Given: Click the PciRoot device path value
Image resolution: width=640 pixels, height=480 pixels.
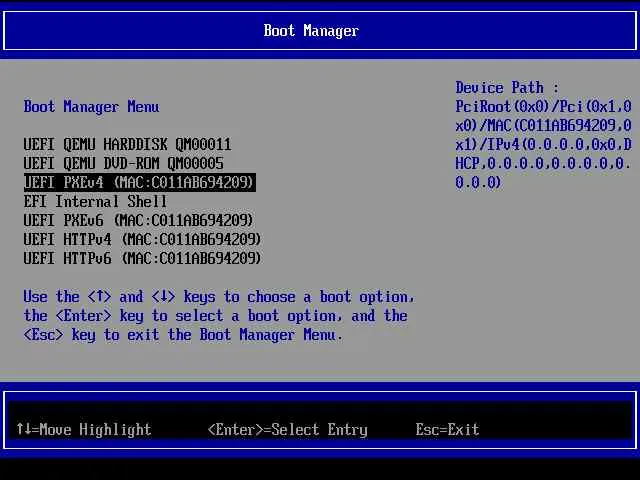Looking at the screenshot, I should pyautogui.click(x=543, y=144).
